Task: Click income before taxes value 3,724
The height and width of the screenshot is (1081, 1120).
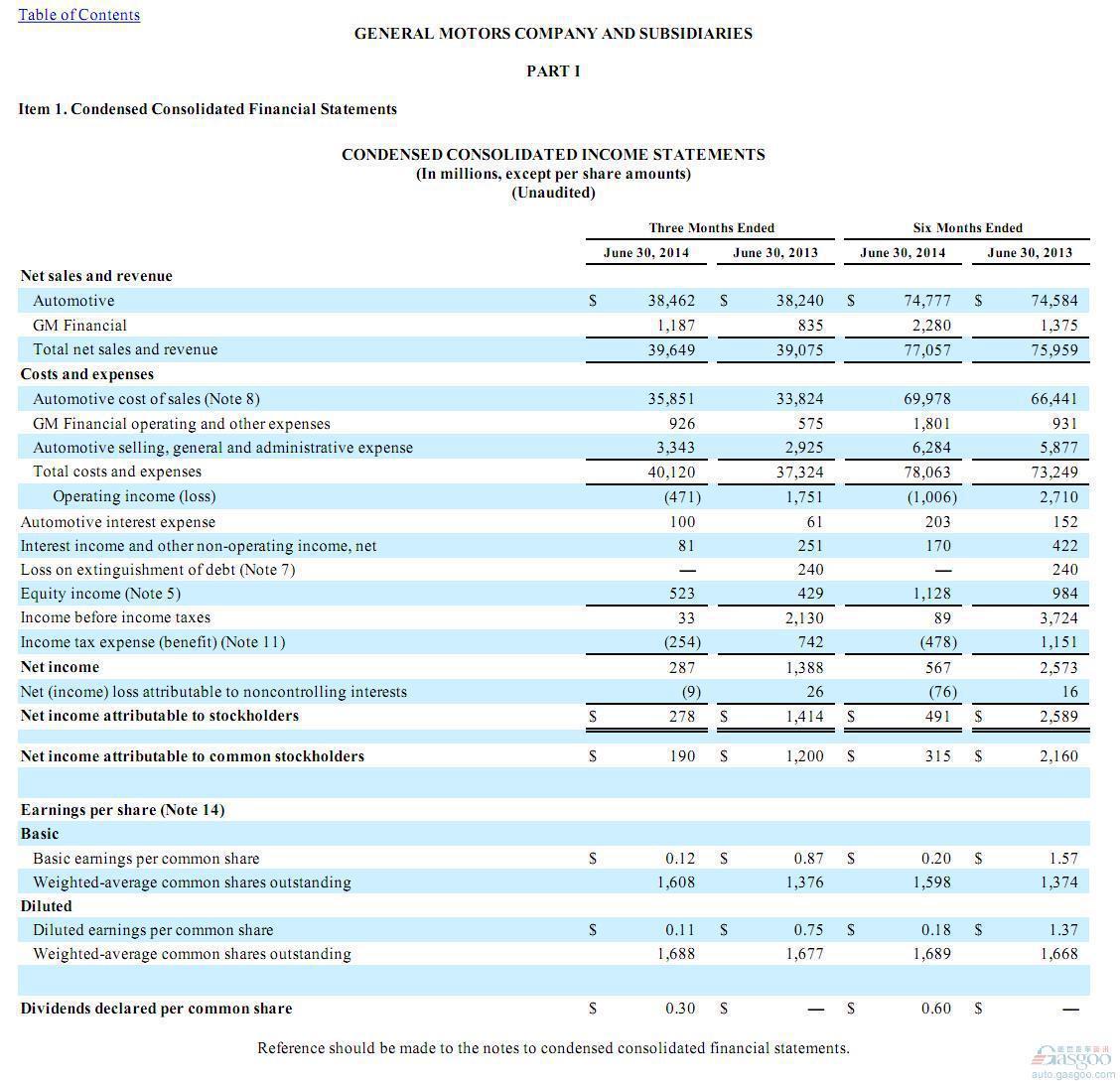Action: (x=1058, y=618)
